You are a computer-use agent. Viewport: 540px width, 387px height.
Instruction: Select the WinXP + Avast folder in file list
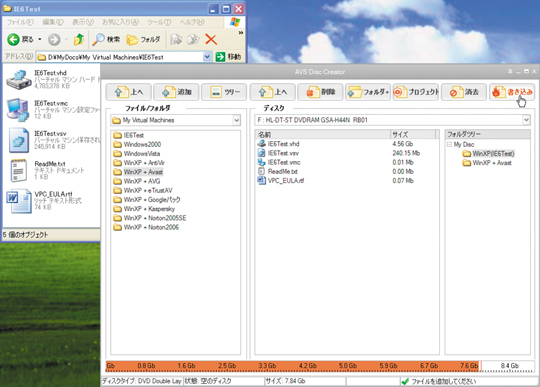pos(138,172)
